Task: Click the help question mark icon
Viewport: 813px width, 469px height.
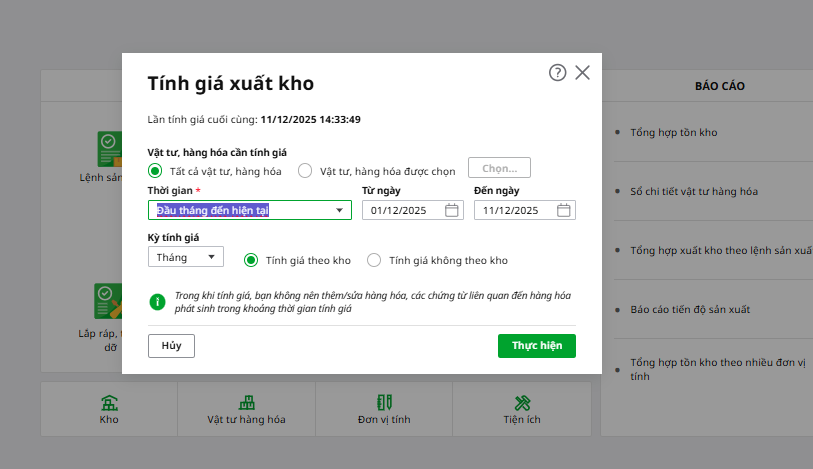Action: [x=558, y=73]
